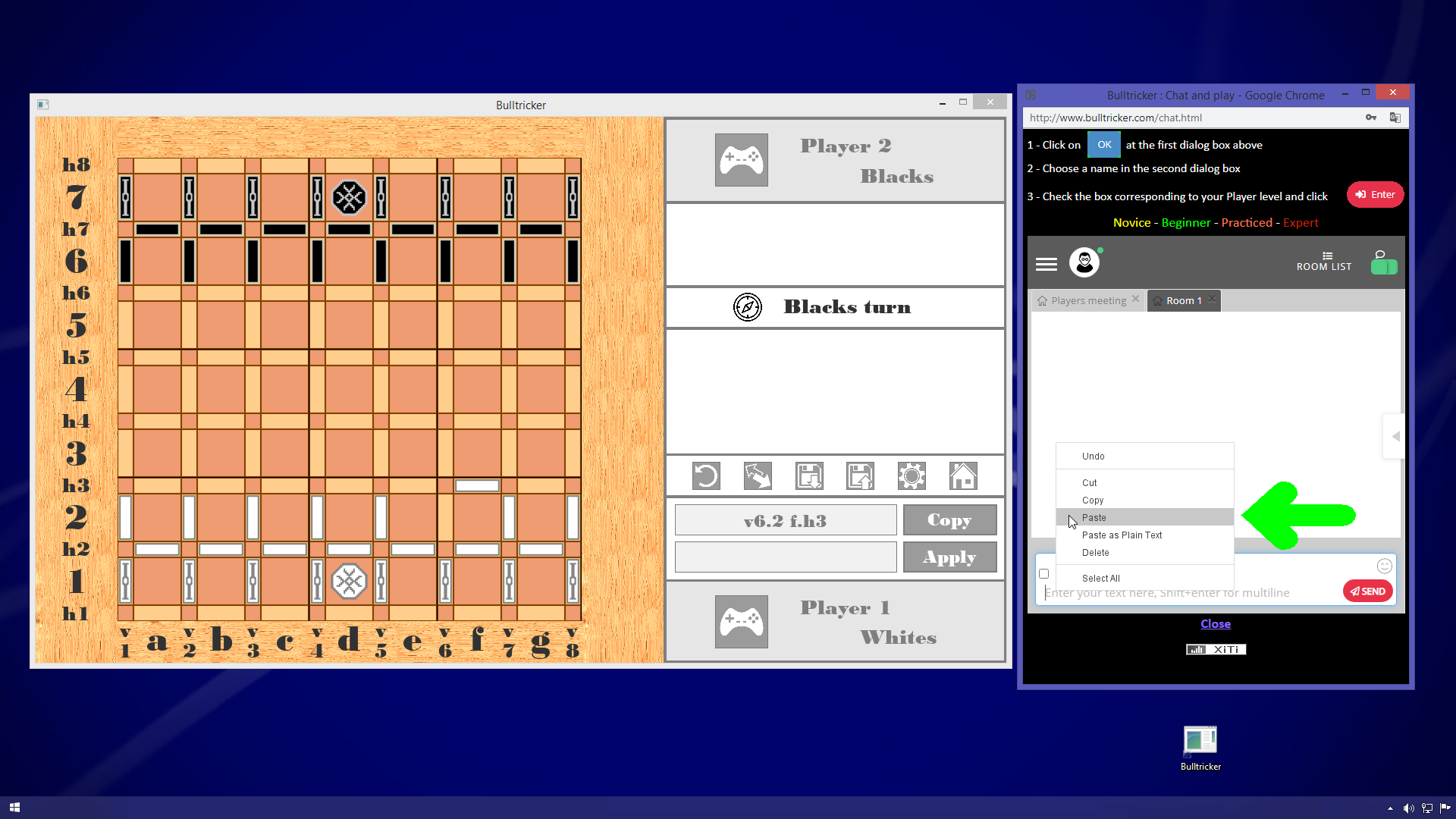The width and height of the screenshot is (1456, 819).
Task: Click the swap sides arrows icon
Action: click(758, 476)
